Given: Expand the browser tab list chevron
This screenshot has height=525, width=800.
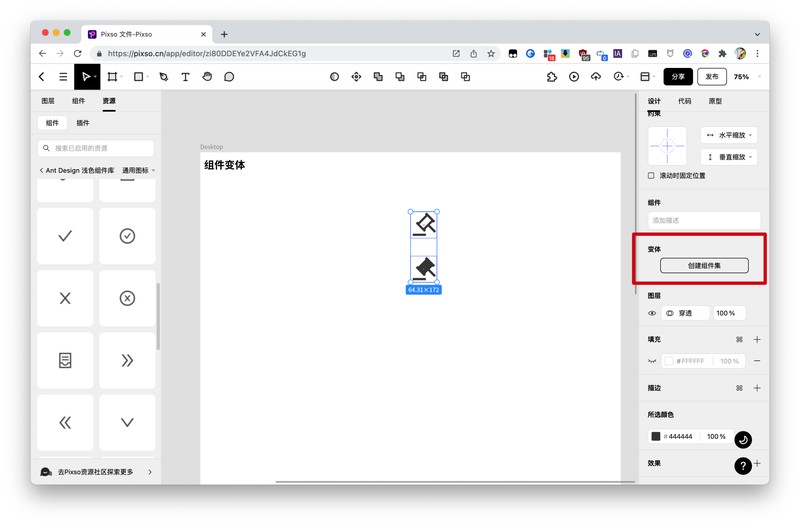Looking at the screenshot, I should pos(757,34).
